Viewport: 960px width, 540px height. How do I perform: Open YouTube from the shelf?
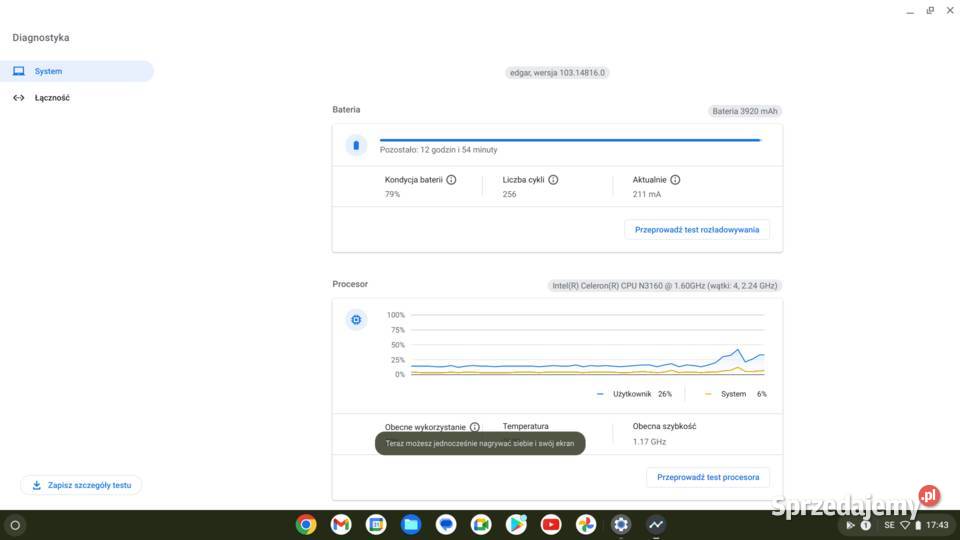tap(551, 525)
